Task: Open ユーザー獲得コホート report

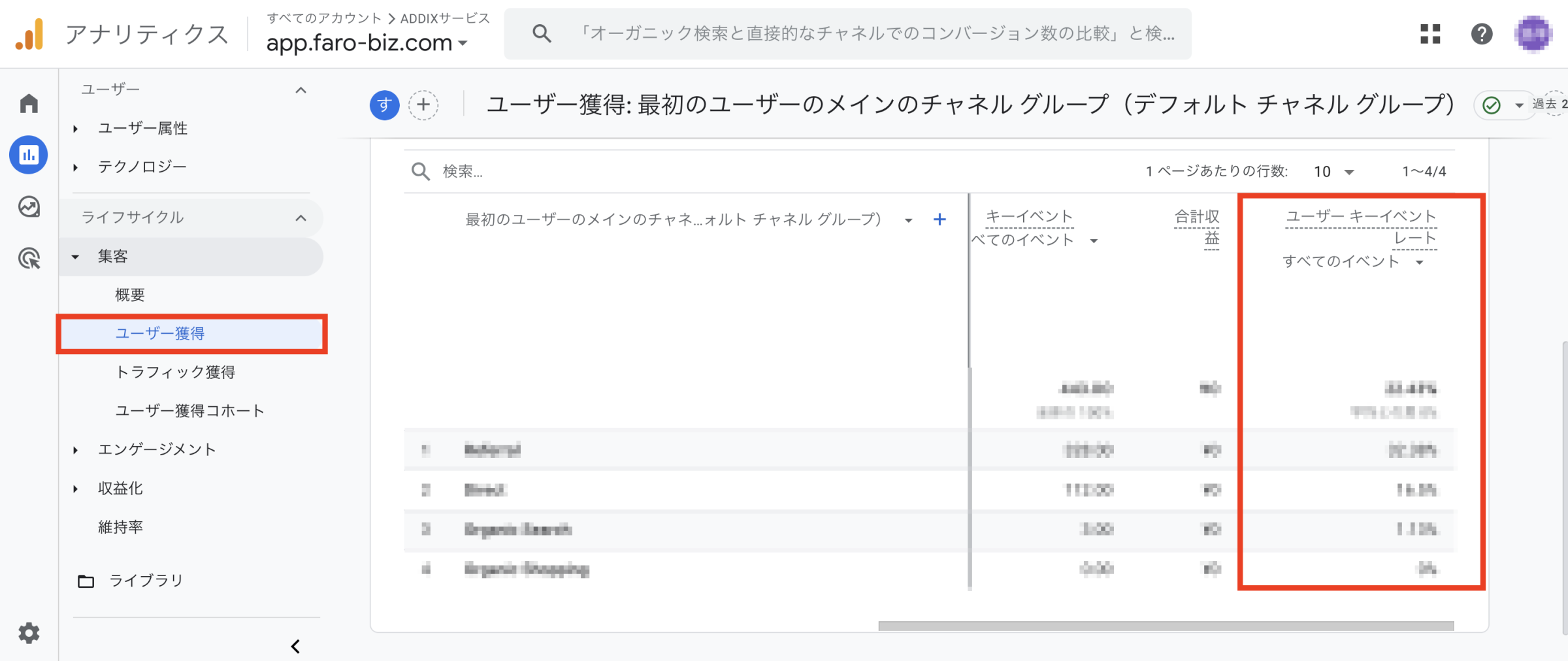Action: 190,411
